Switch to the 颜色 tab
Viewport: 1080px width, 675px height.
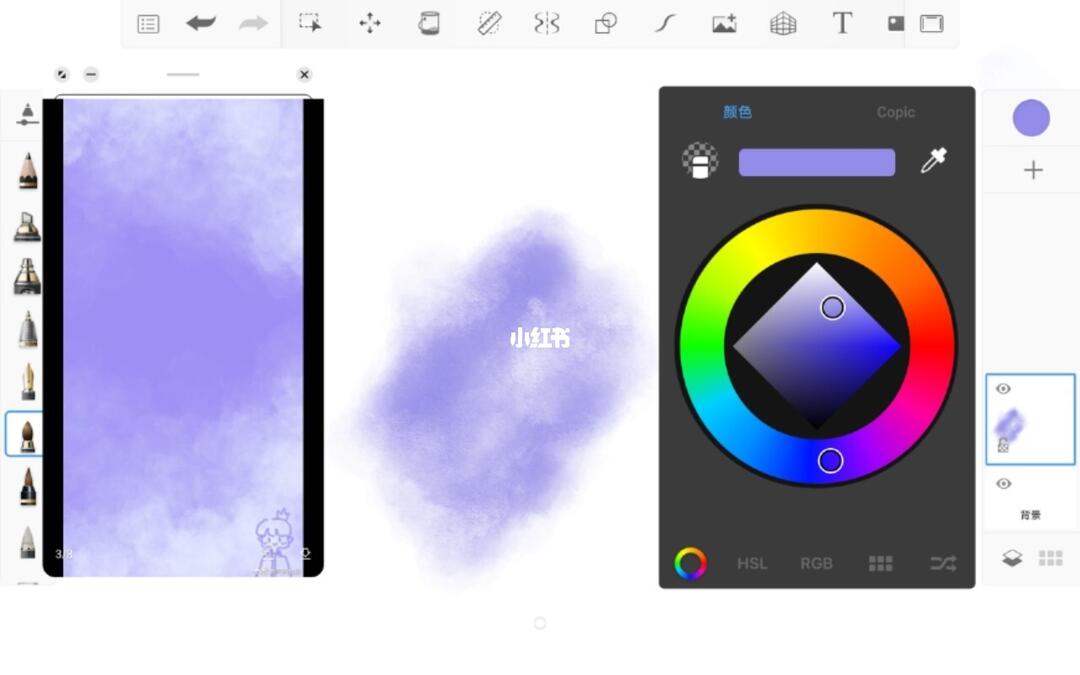tap(737, 112)
